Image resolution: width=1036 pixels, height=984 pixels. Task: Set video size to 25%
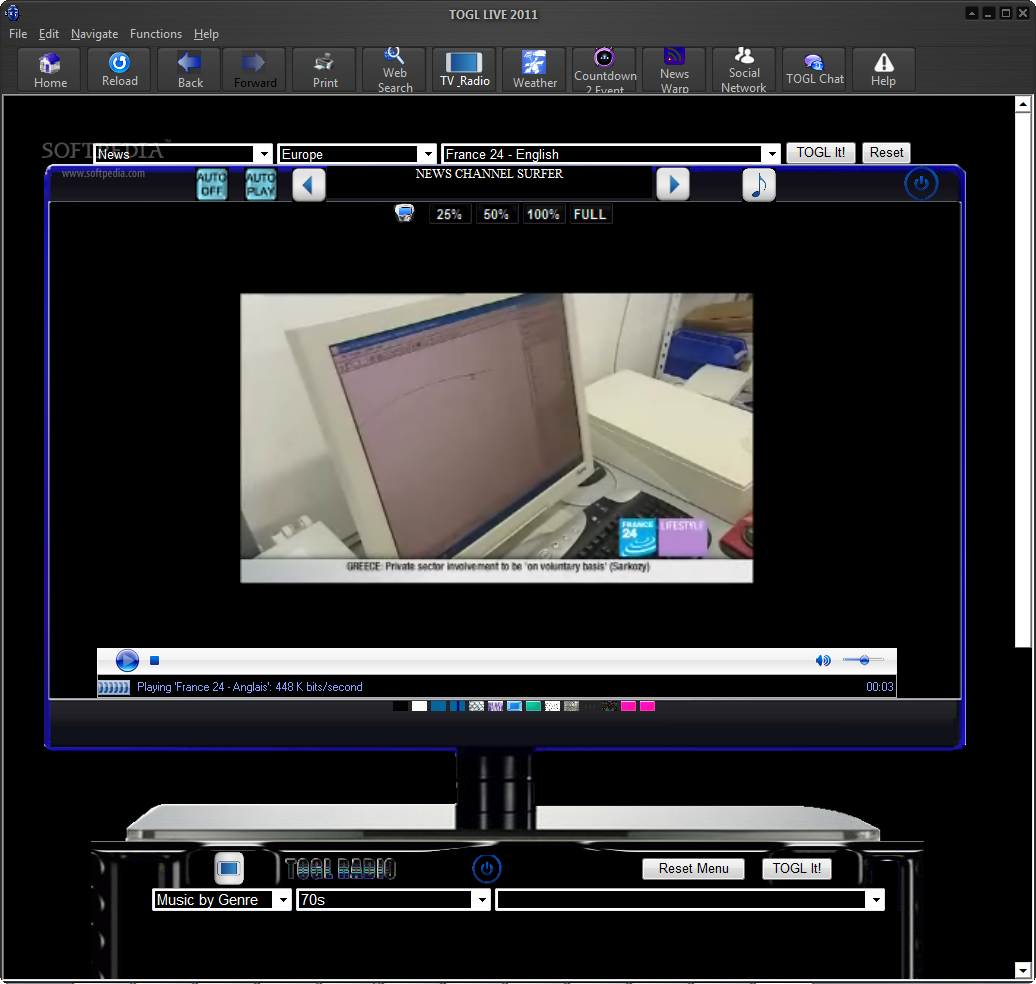point(449,214)
